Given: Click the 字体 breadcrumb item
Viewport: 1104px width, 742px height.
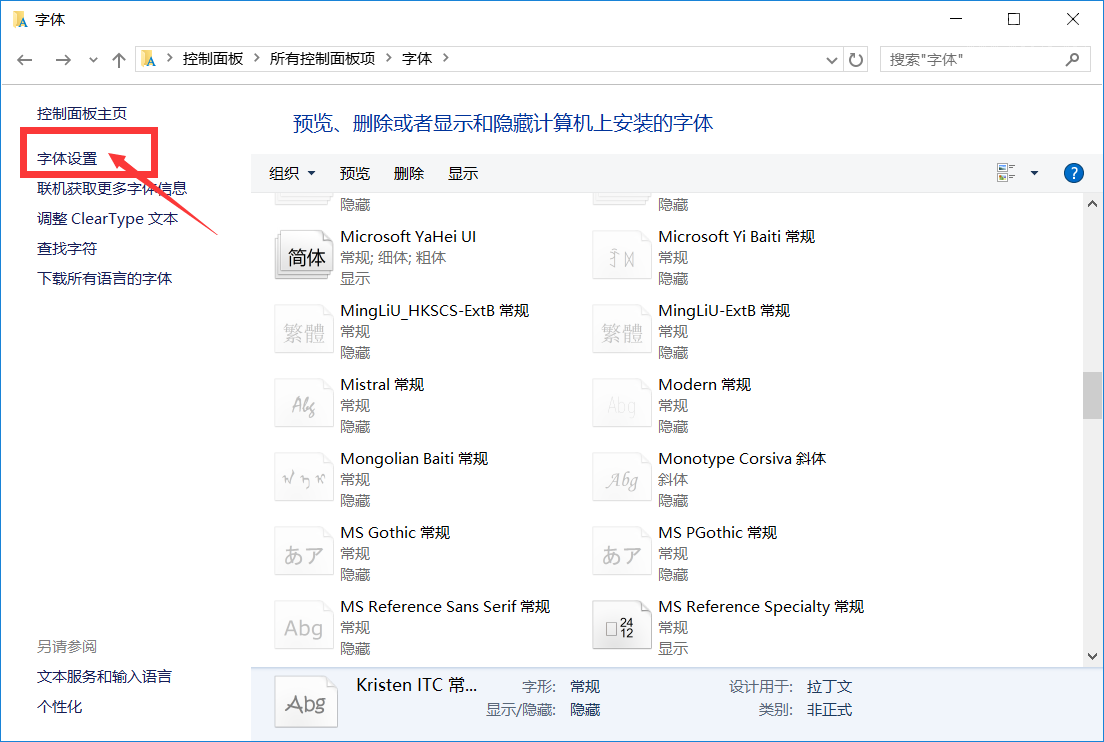Looking at the screenshot, I should coord(417,58).
